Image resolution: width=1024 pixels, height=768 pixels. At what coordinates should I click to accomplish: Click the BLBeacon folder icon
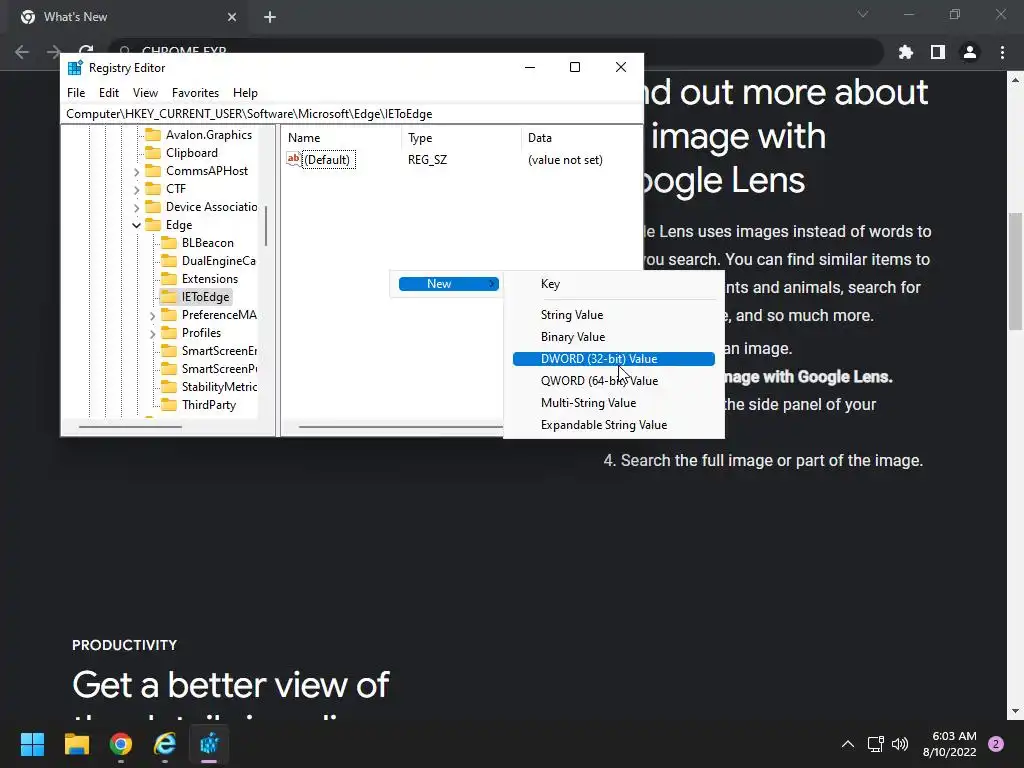[168, 243]
